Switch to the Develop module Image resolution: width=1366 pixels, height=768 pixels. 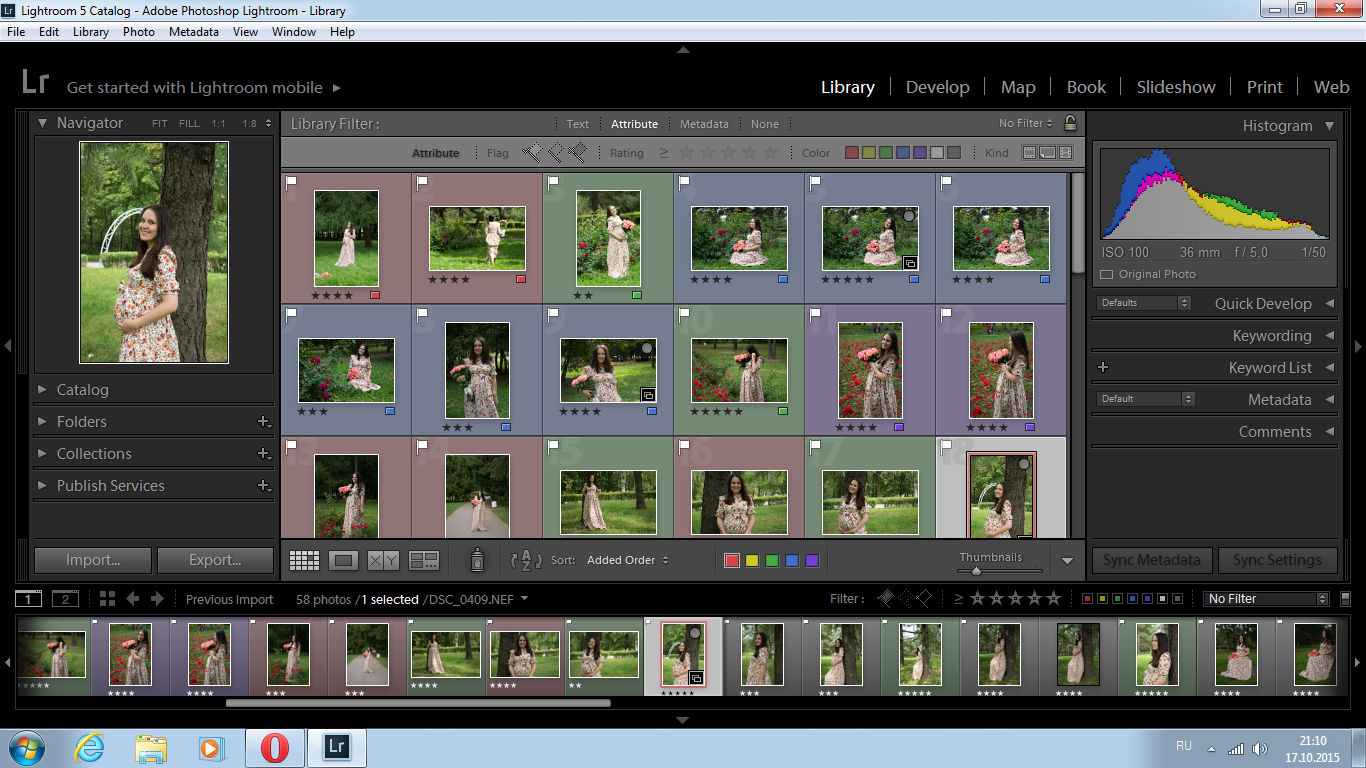pos(937,87)
